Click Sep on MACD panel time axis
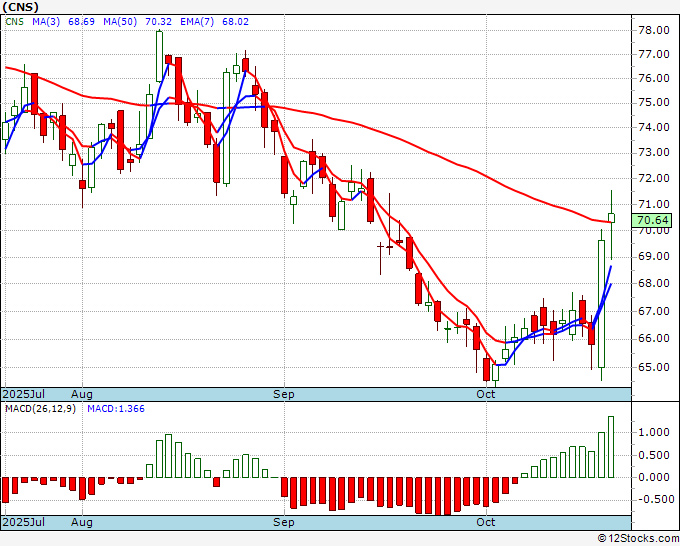Viewport: 680px width, 546px height. tap(284, 522)
